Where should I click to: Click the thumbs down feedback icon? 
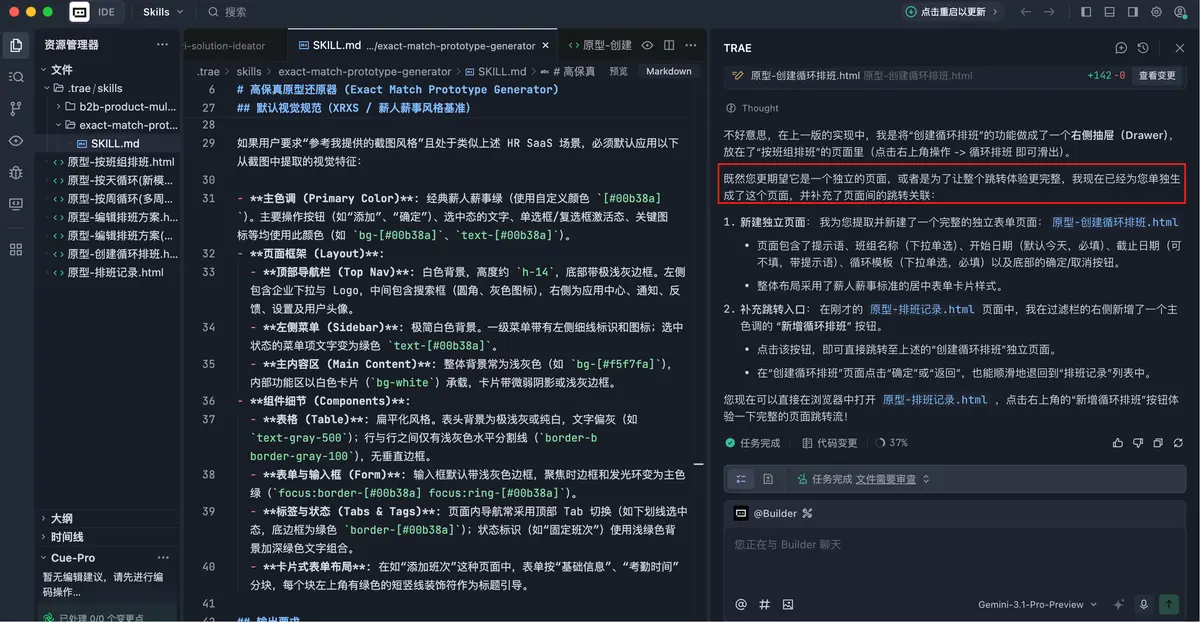pyautogui.click(x=1138, y=442)
